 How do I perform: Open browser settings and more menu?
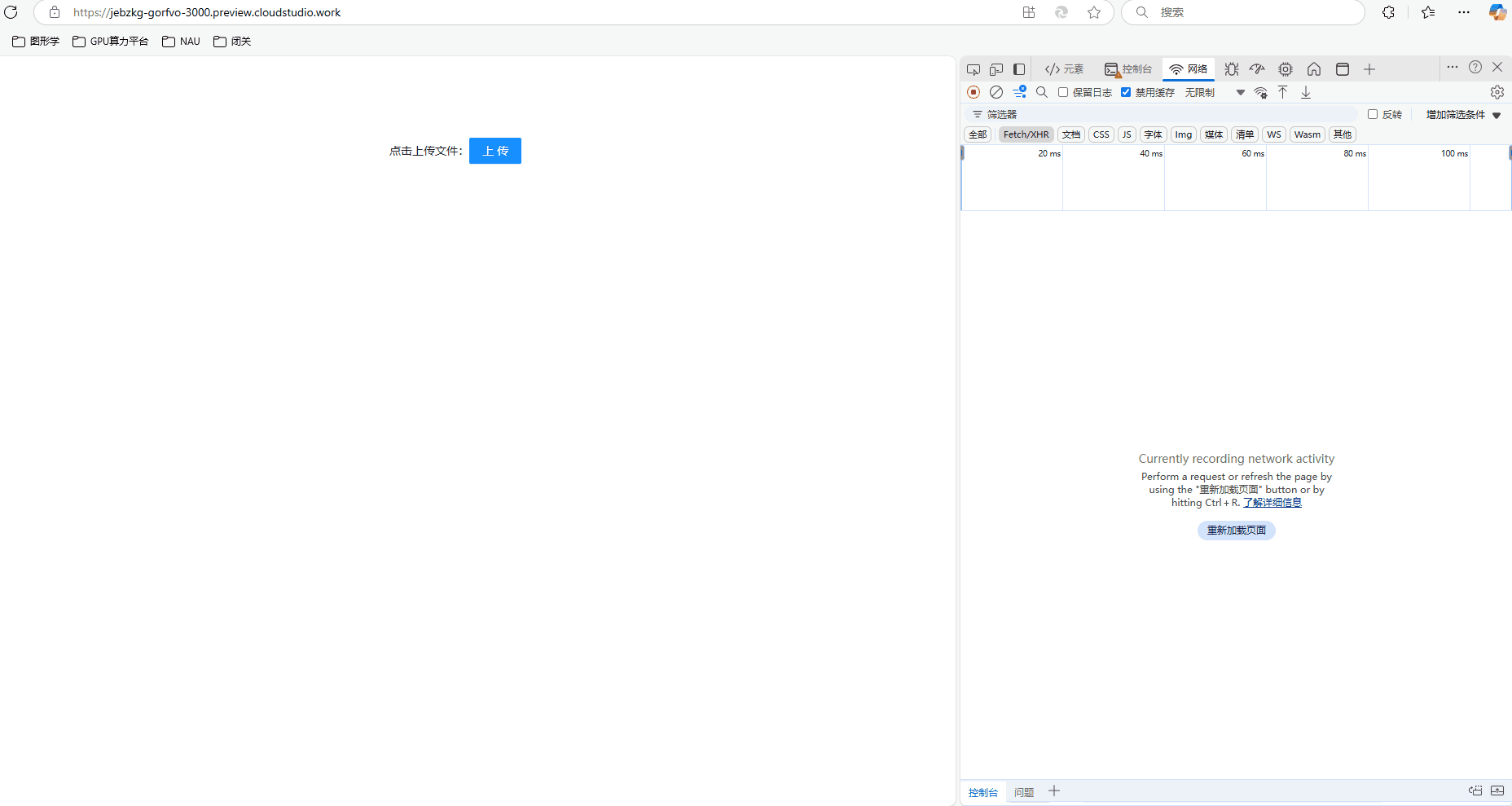click(x=1464, y=12)
